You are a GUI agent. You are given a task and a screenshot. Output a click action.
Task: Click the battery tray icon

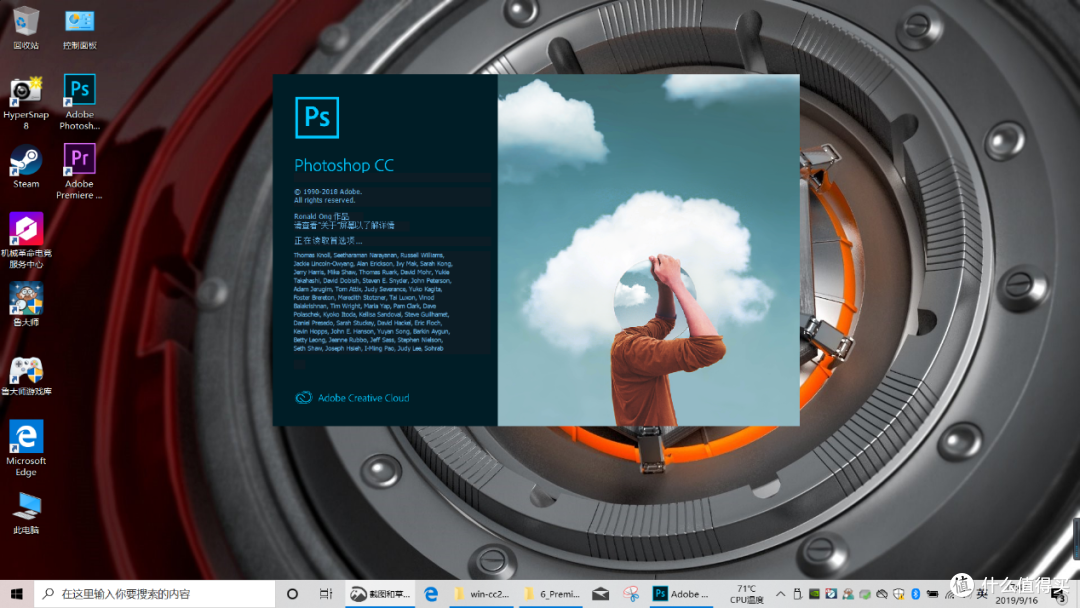[933, 594]
